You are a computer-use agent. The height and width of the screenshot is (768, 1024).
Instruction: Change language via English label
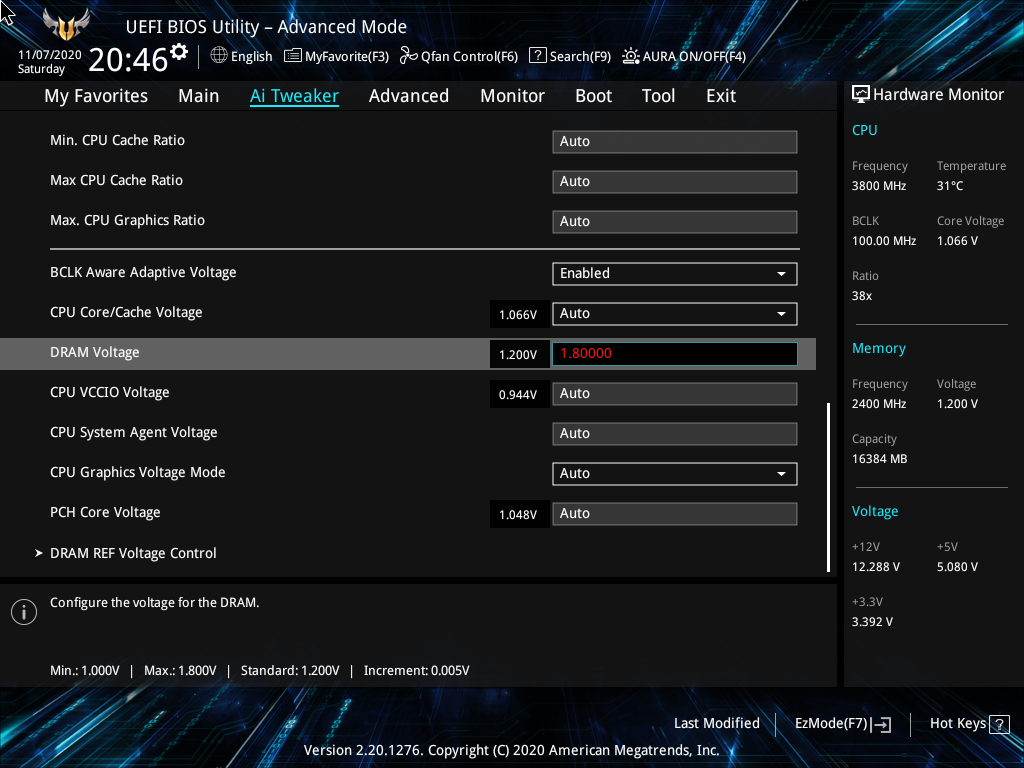251,56
